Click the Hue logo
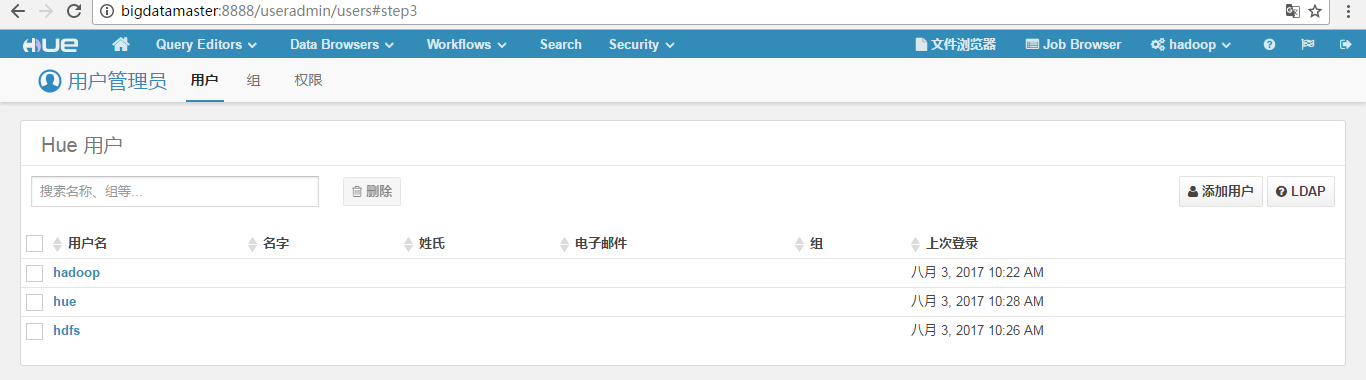Viewport: 1366px width, 380px height. (x=50, y=45)
